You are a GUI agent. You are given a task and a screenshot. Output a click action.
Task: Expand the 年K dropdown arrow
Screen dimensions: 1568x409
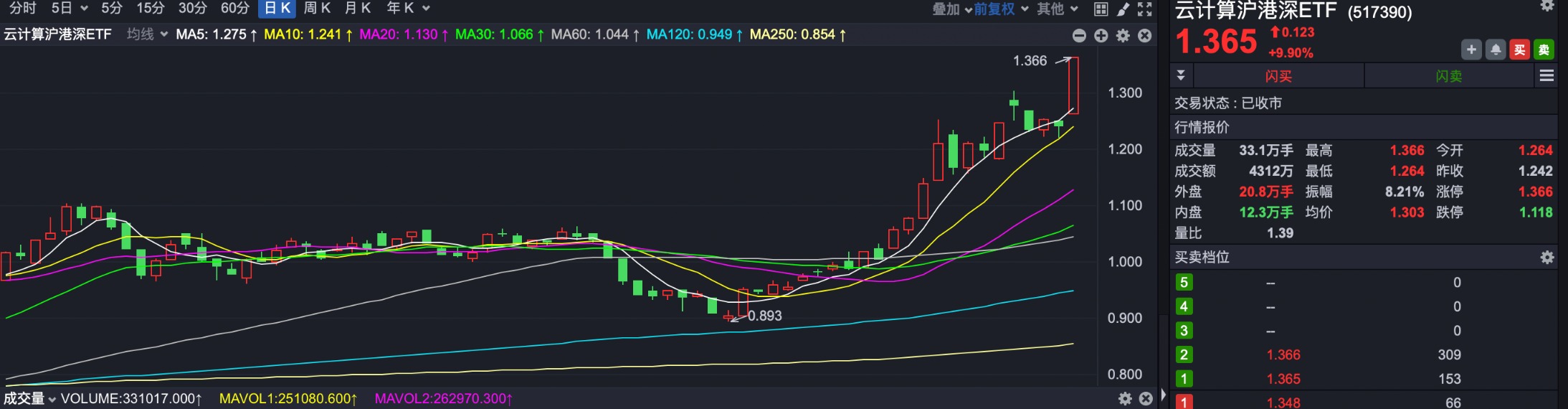(x=426, y=9)
